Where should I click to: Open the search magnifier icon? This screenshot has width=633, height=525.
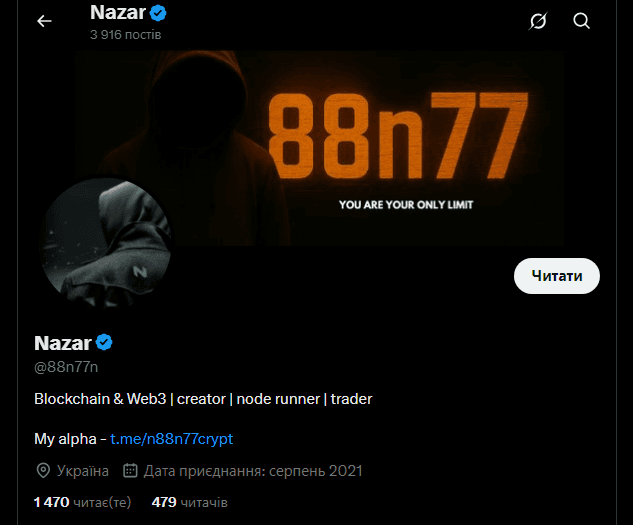point(581,21)
